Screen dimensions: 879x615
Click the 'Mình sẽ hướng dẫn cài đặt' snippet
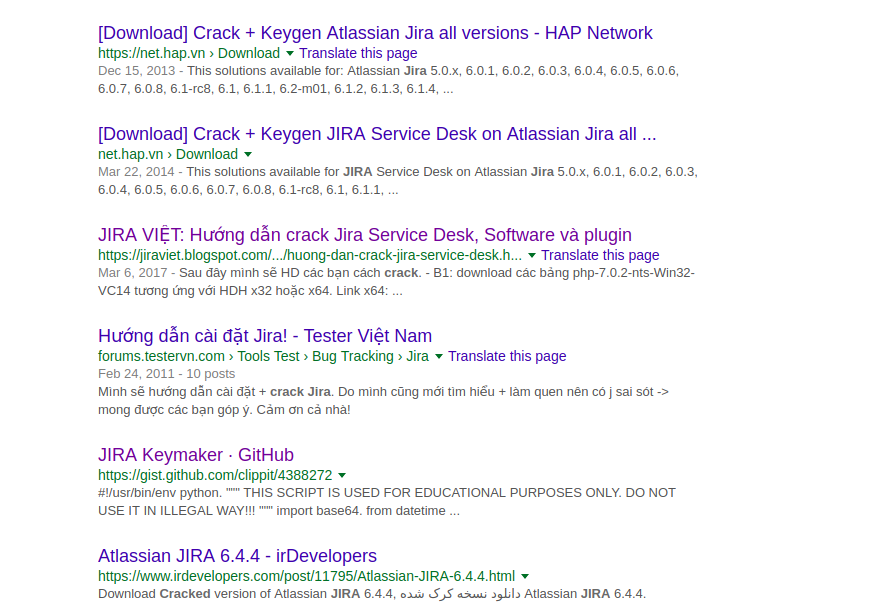pos(383,401)
